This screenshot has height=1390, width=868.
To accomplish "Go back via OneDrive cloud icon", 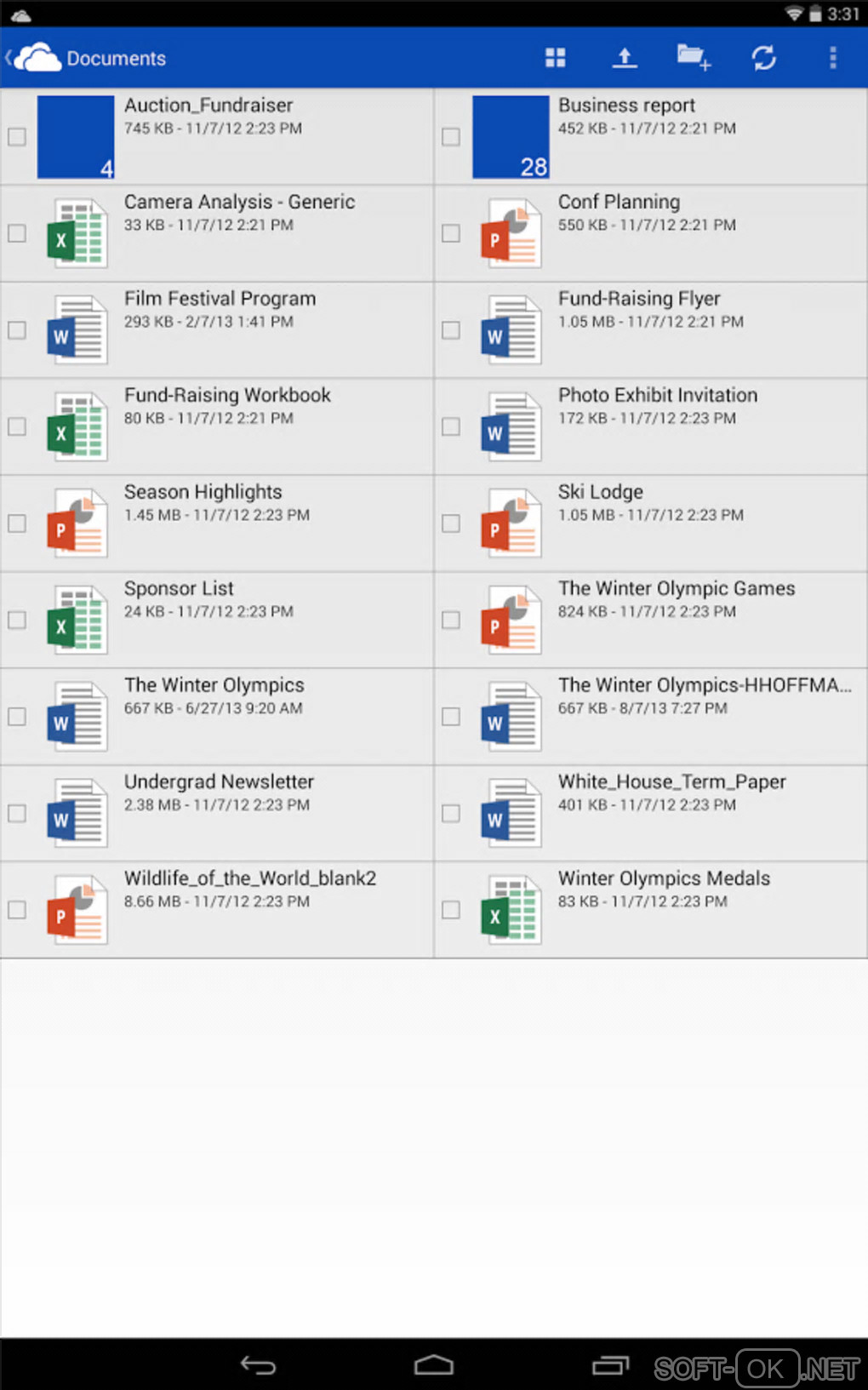I will [x=36, y=58].
